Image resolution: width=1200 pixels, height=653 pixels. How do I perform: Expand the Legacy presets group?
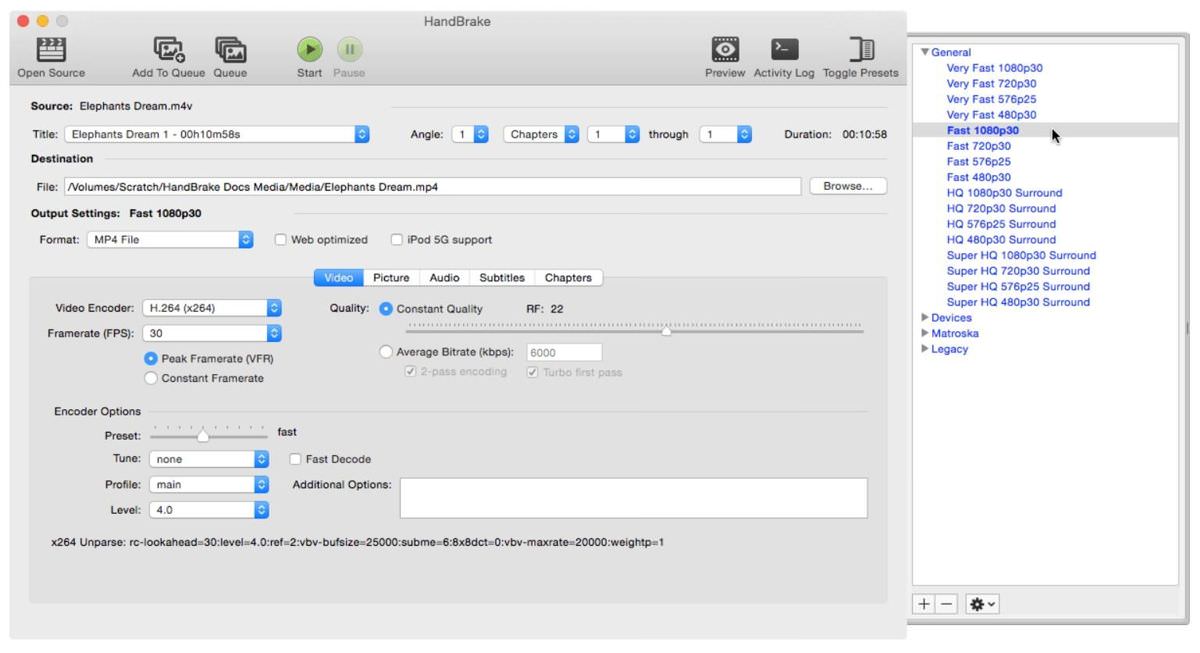coord(925,350)
